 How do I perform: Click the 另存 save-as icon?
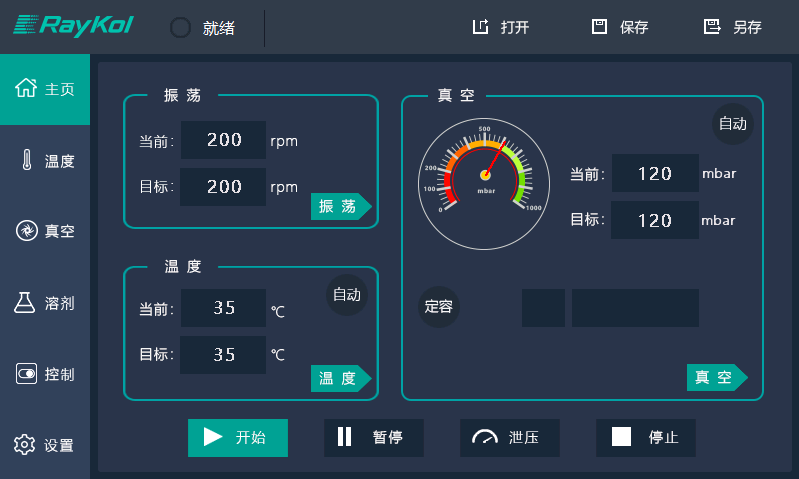[712, 27]
